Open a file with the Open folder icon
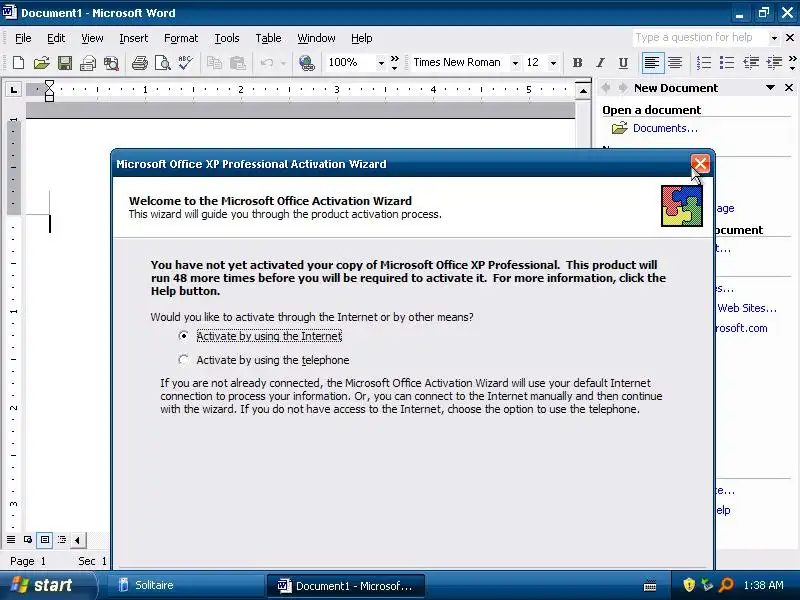 tap(41, 63)
